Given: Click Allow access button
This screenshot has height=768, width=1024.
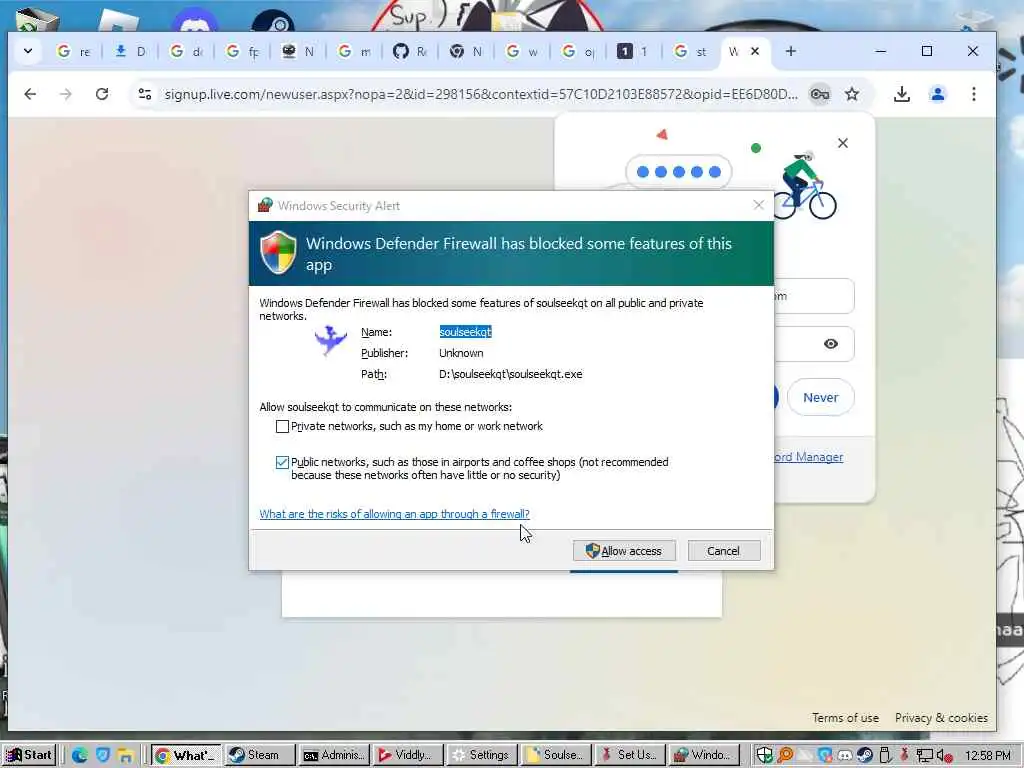Looking at the screenshot, I should pyautogui.click(x=624, y=551).
